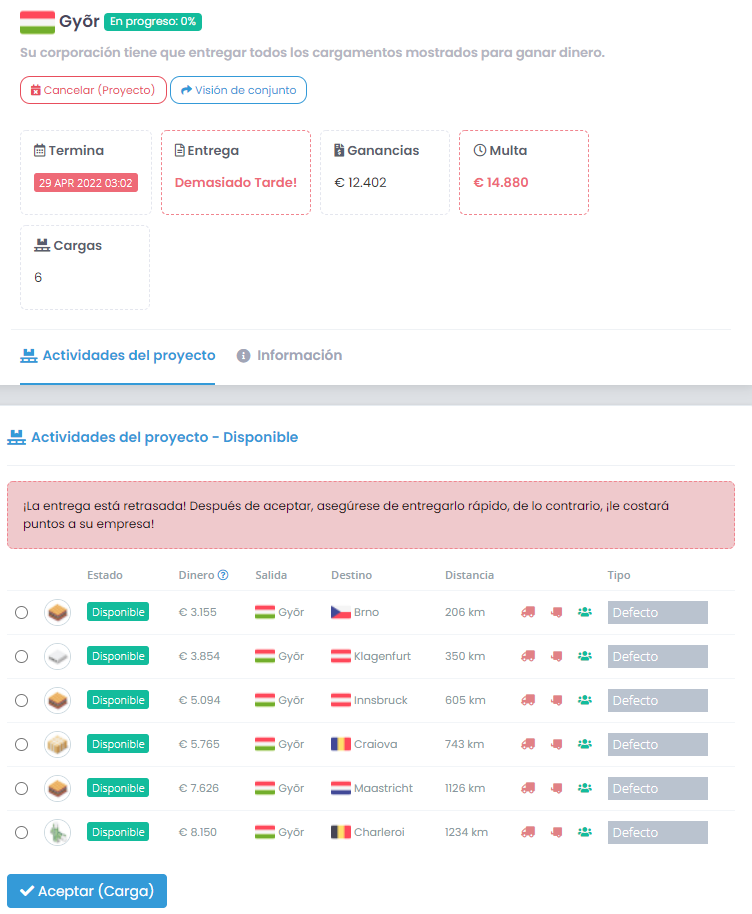Click the cargo thumbnail in the Charleroi row
752x914 pixels.
pyautogui.click(x=57, y=832)
